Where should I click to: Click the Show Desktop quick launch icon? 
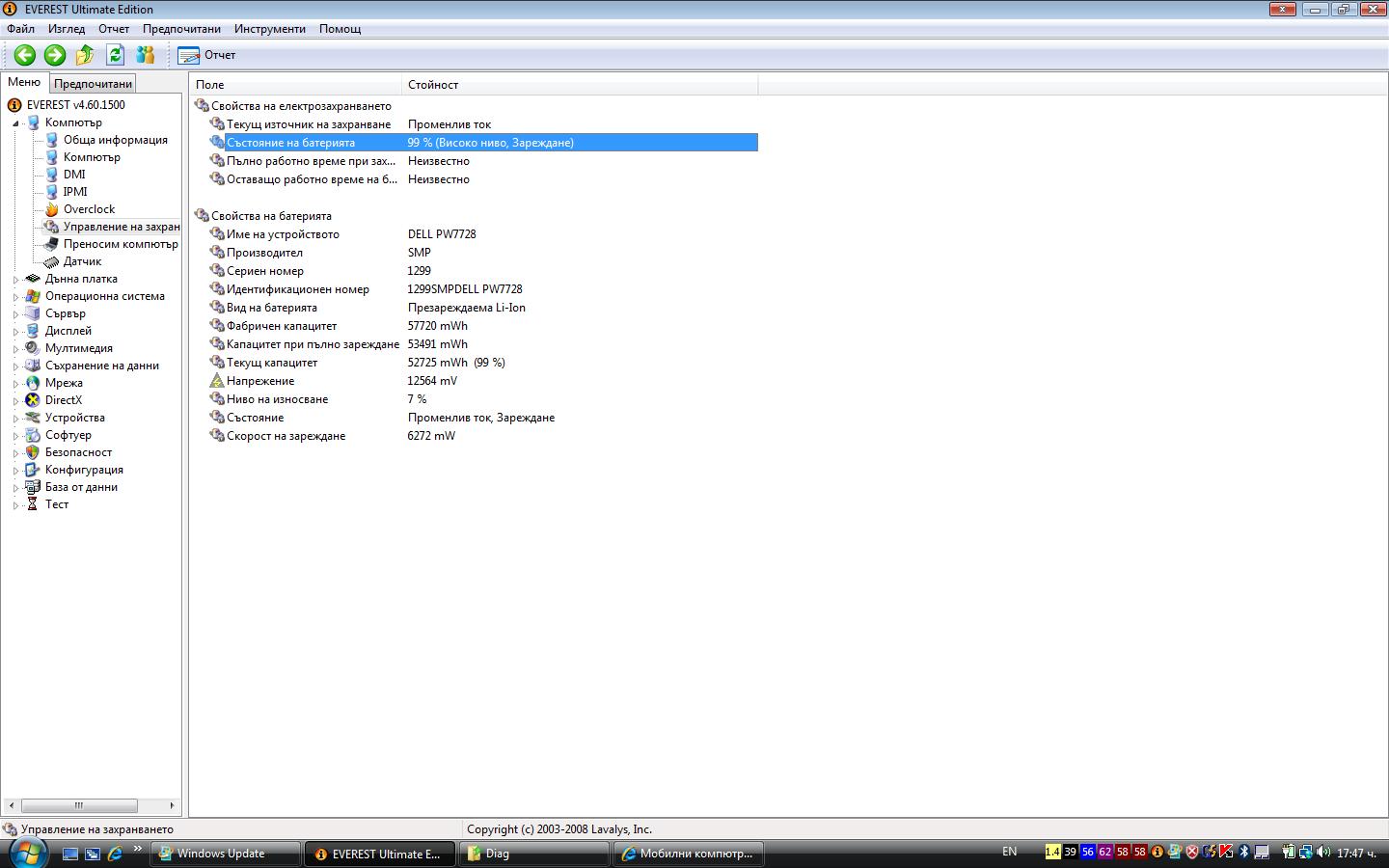[69, 854]
